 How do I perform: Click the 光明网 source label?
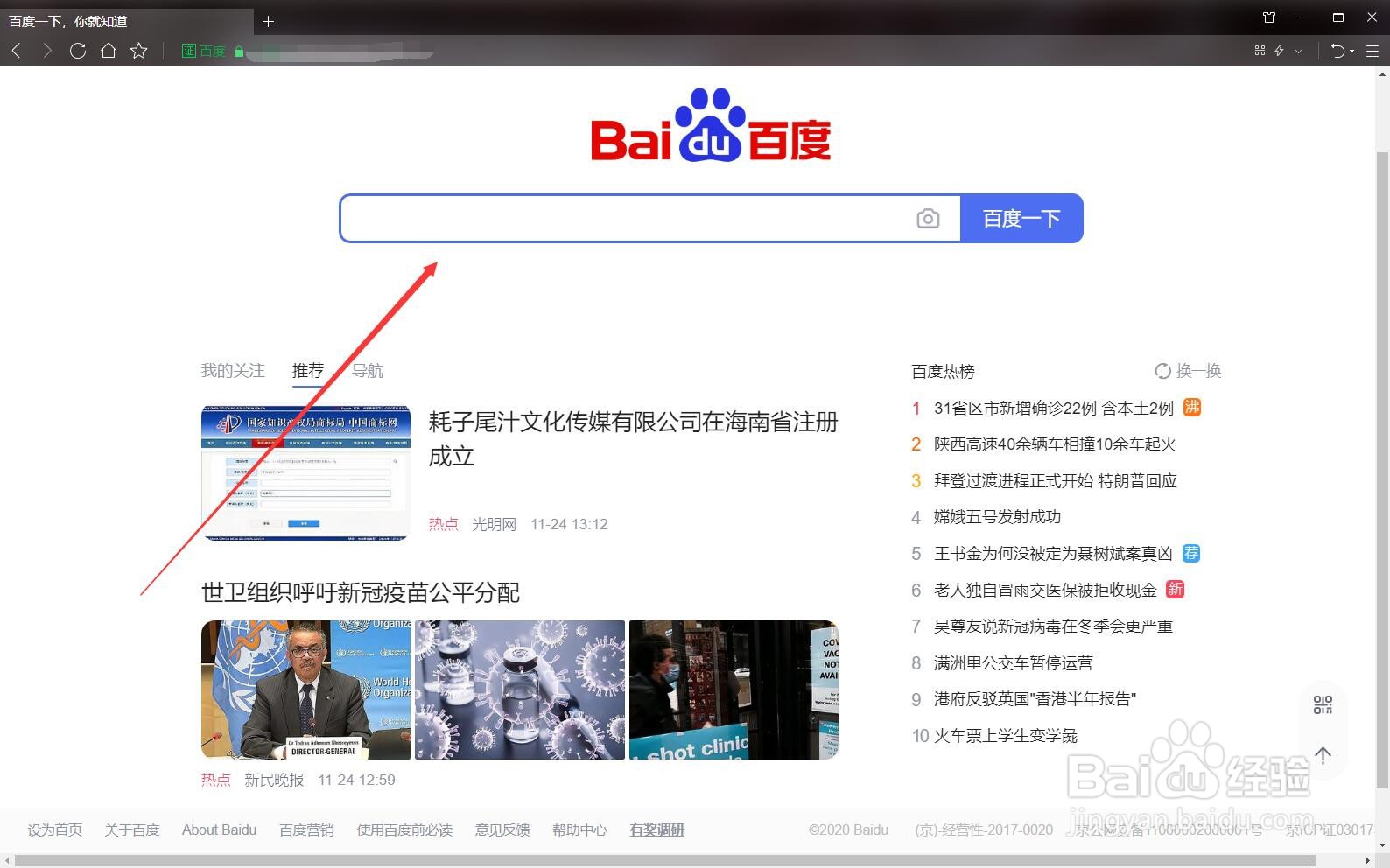pyautogui.click(x=494, y=524)
